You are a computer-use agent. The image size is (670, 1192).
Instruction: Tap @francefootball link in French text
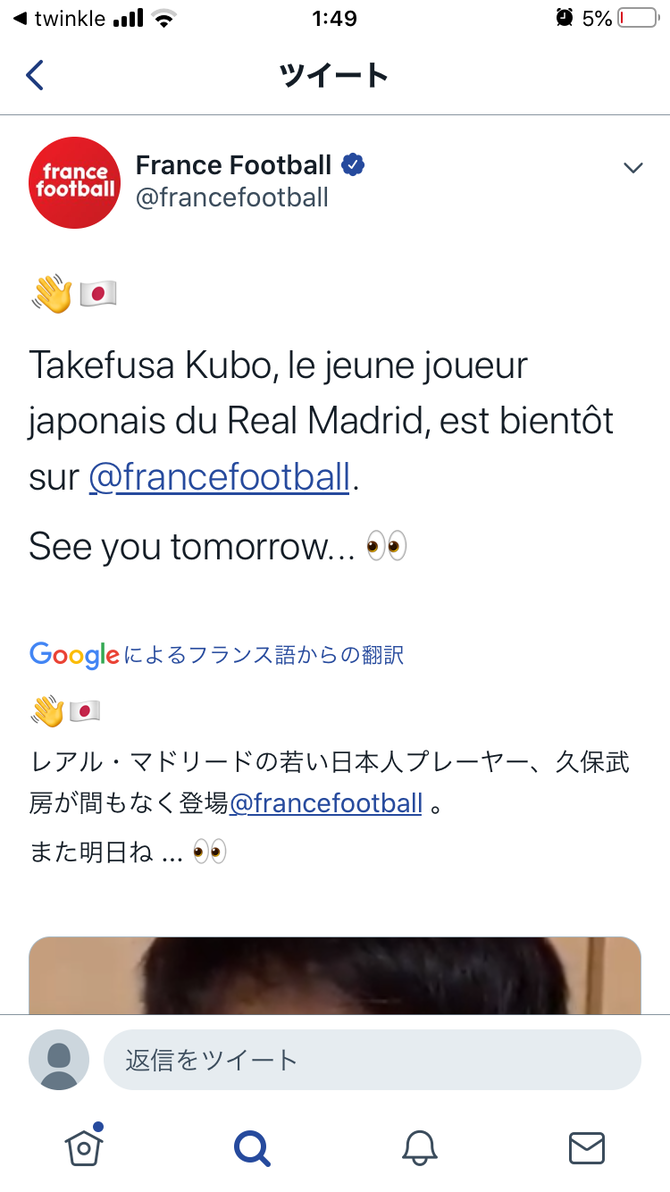coord(219,477)
